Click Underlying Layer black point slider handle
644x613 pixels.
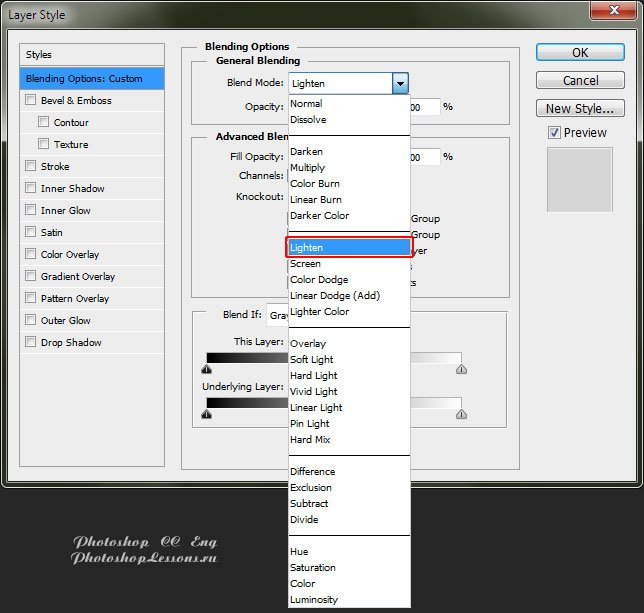tap(206, 413)
